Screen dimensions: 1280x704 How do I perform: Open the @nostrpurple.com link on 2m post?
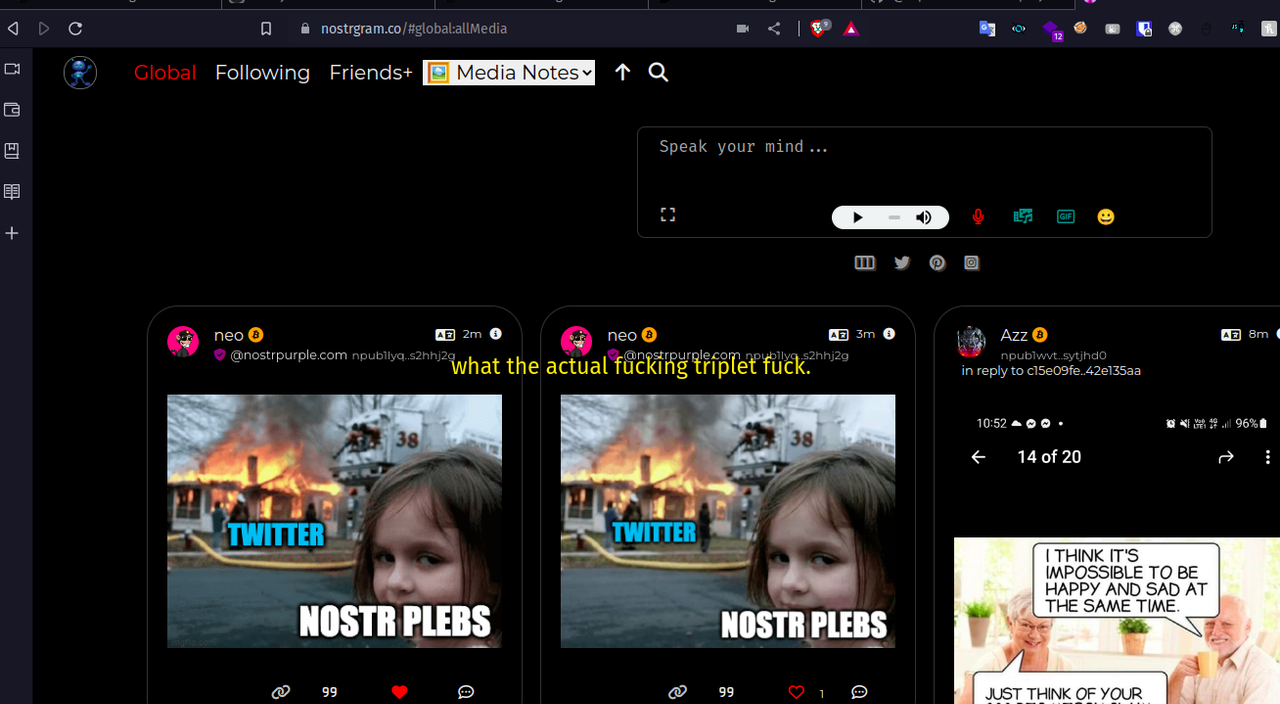289,355
